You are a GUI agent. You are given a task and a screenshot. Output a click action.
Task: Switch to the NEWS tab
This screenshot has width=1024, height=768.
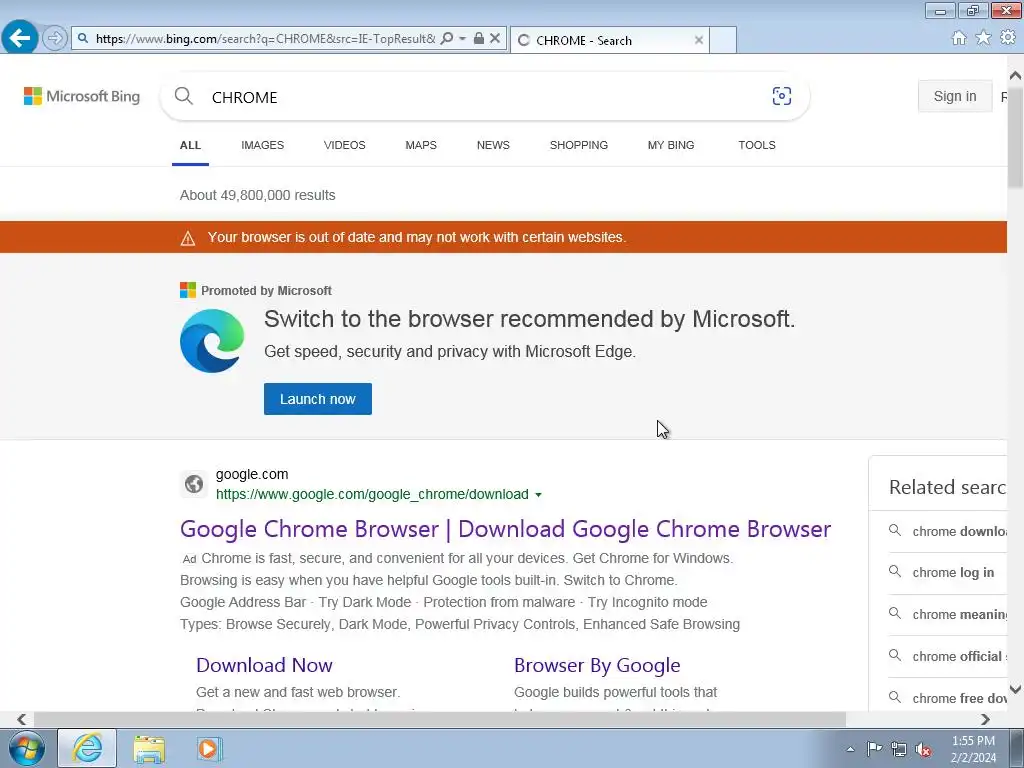493,145
